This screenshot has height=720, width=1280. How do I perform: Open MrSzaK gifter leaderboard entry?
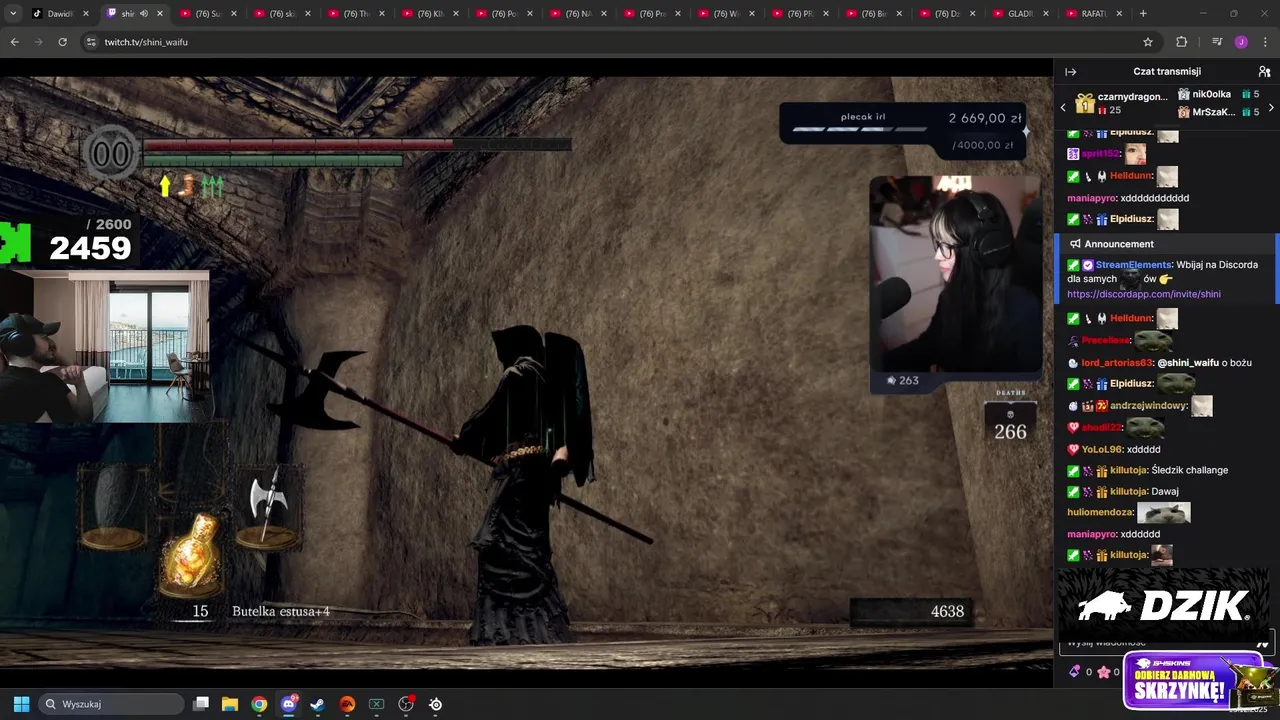click(1218, 112)
